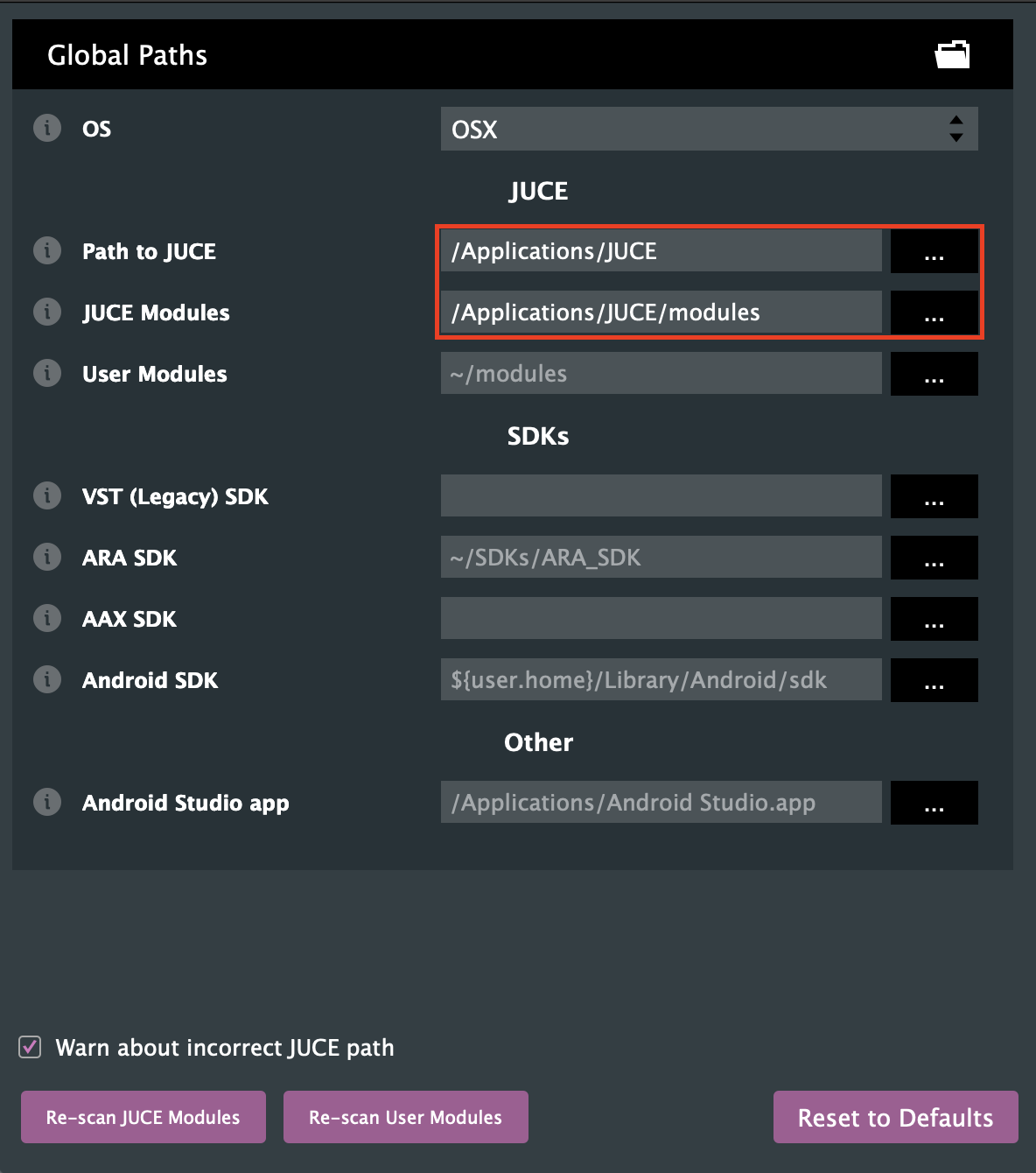Browse for ARA SDK folder
1036x1173 pixels.
pyautogui.click(x=934, y=558)
